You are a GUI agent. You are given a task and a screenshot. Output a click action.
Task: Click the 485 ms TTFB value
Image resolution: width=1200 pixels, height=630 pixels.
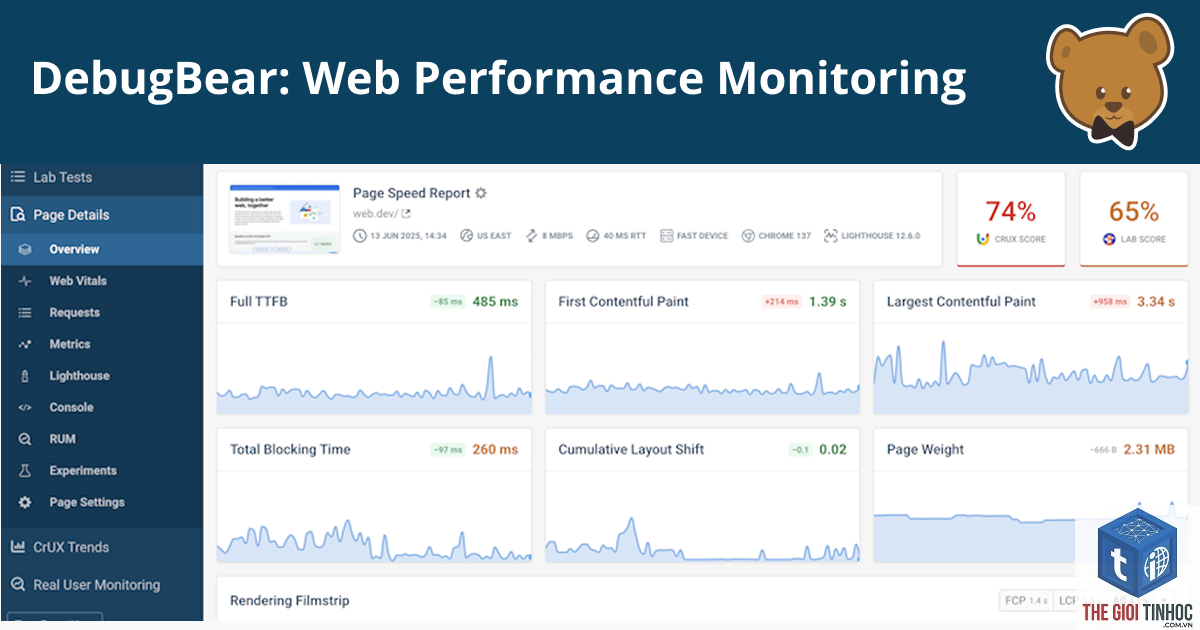(x=496, y=301)
